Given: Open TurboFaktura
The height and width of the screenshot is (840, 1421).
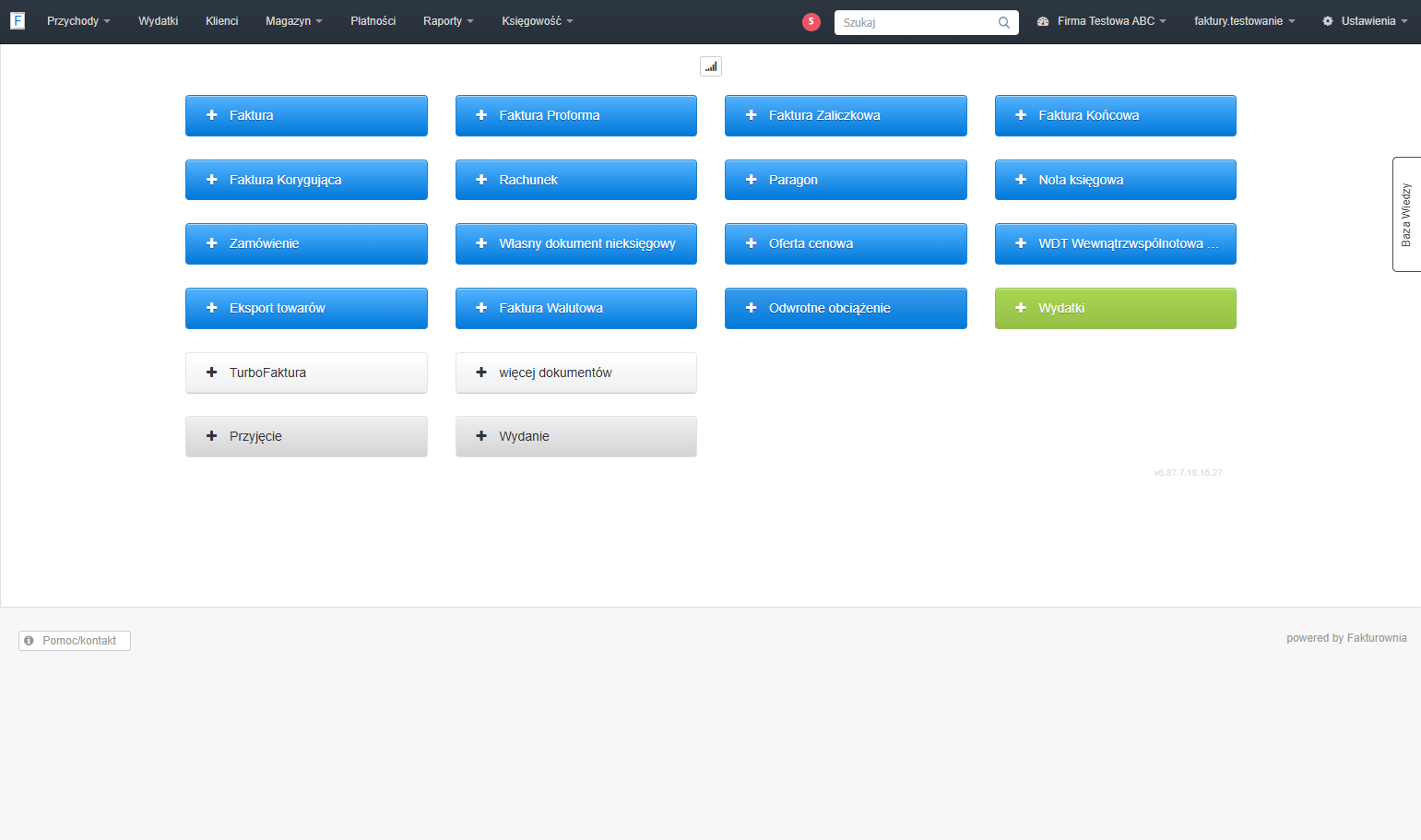Looking at the screenshot, I should 306,373.
